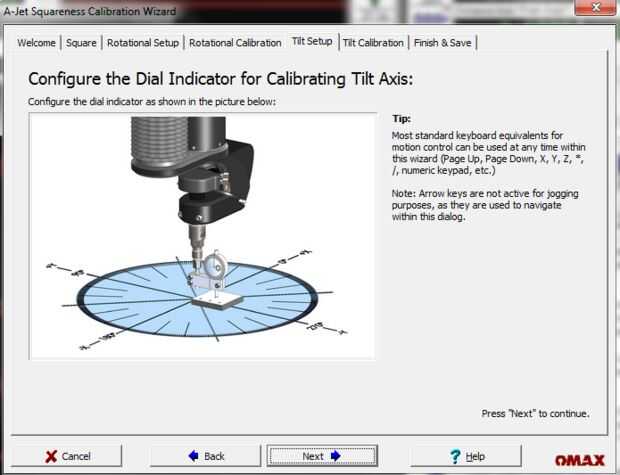Continue with the Next button

coord(322,456)
